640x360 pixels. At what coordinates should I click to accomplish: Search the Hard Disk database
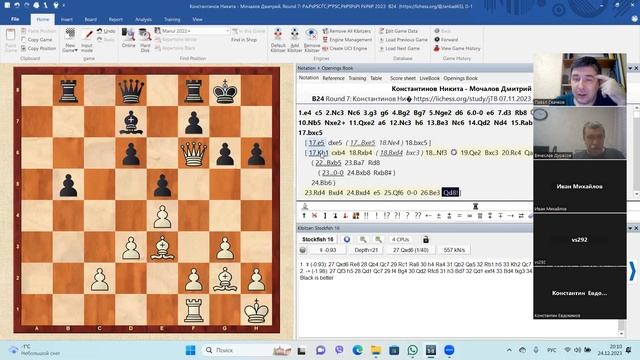[x=145, y=40]
